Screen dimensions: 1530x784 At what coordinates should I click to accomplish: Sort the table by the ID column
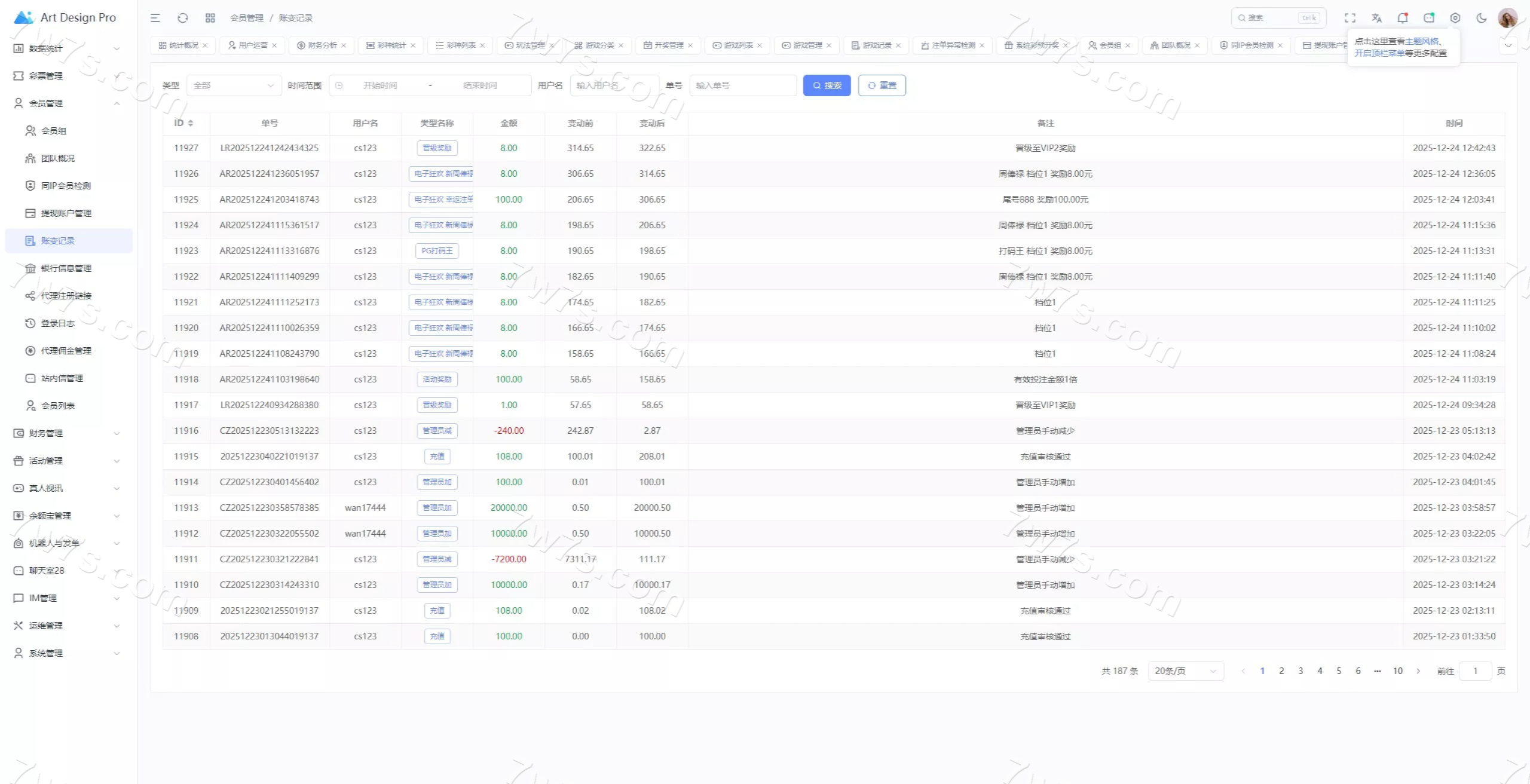184,123
